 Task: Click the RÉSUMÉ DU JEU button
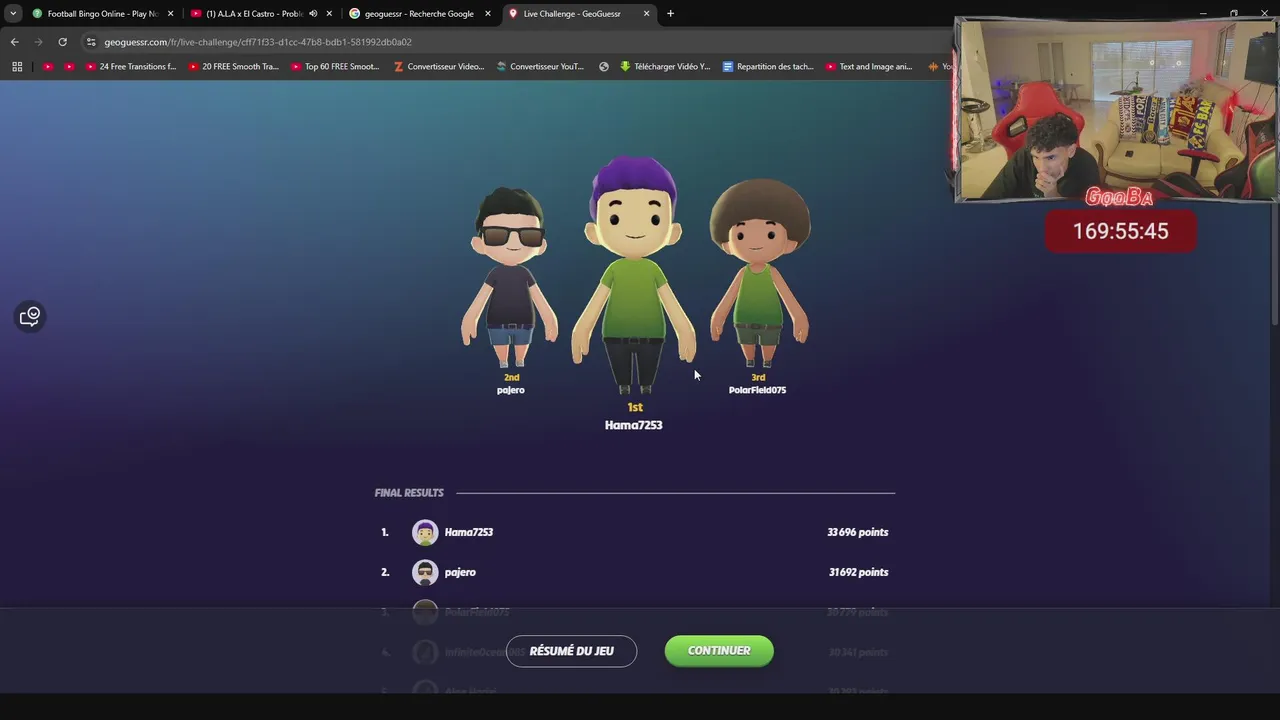571,651
